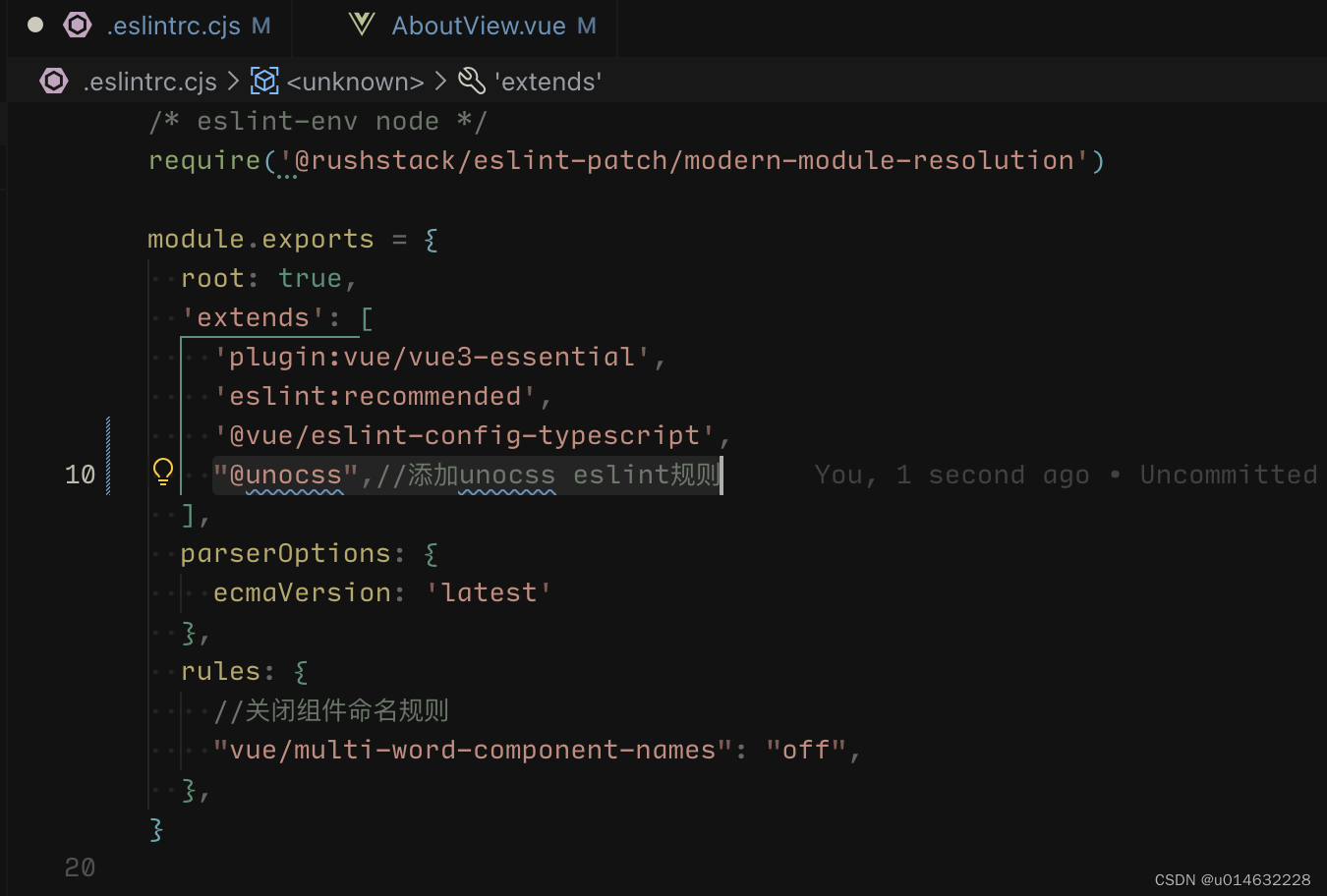Click the Vue logo icon on AboutView tab
The width and height of the screenshot is (1327, 896).
pyautogui.click(x=362, y=25)
